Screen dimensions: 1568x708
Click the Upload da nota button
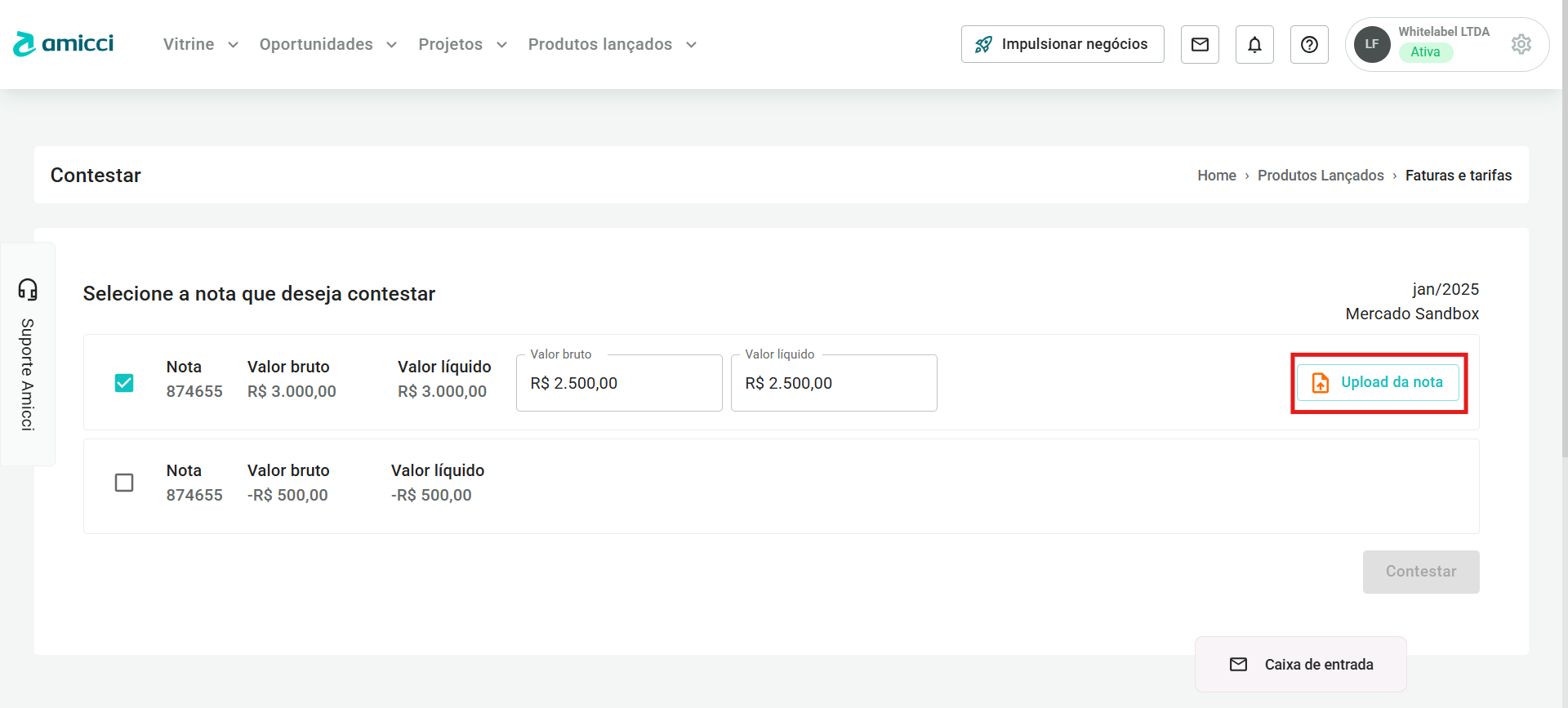click(x=1378, y=382)
